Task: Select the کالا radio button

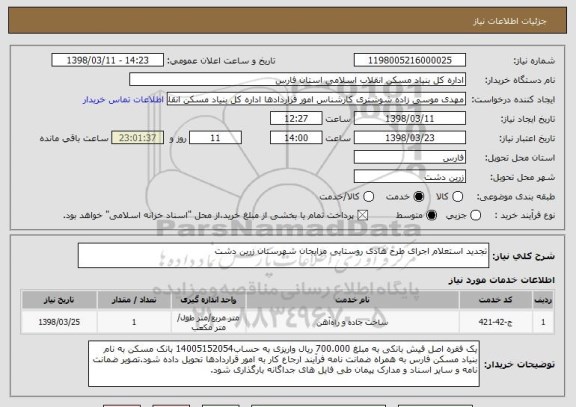Action: (457, 197)
